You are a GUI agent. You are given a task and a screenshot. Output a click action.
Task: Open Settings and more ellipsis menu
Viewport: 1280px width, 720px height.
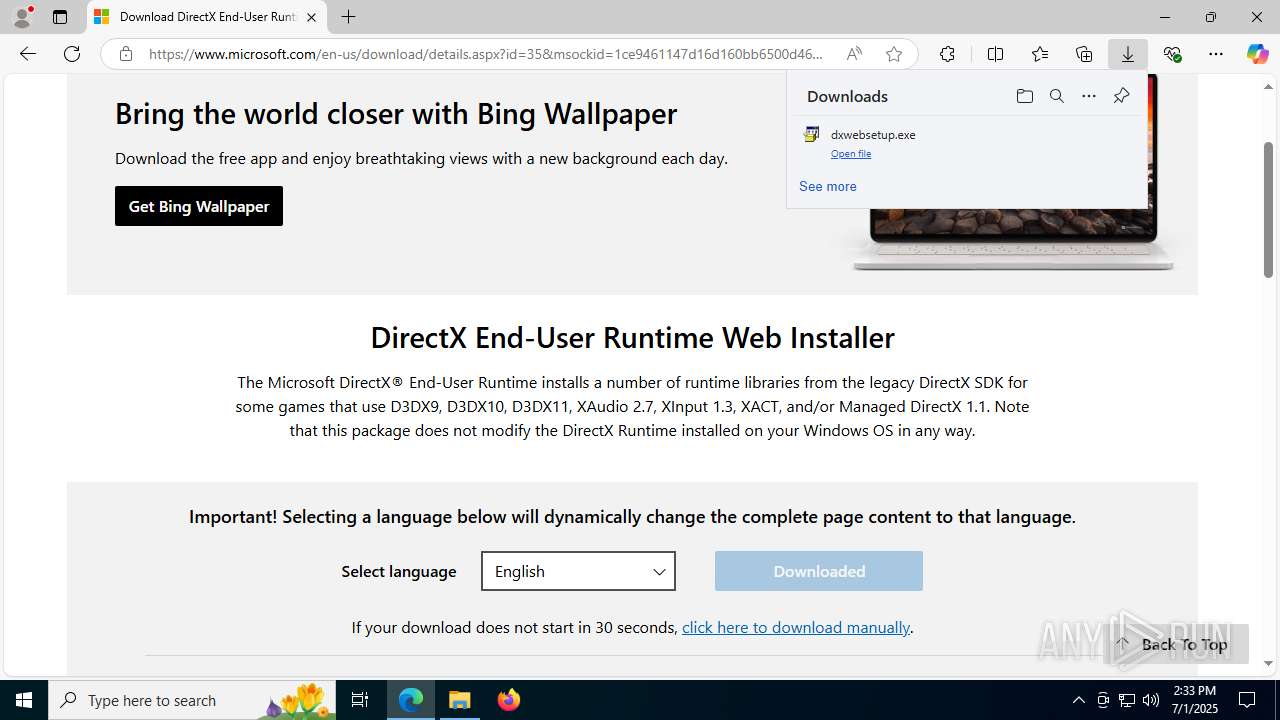pyautogui.click(x=1216, y=54)
